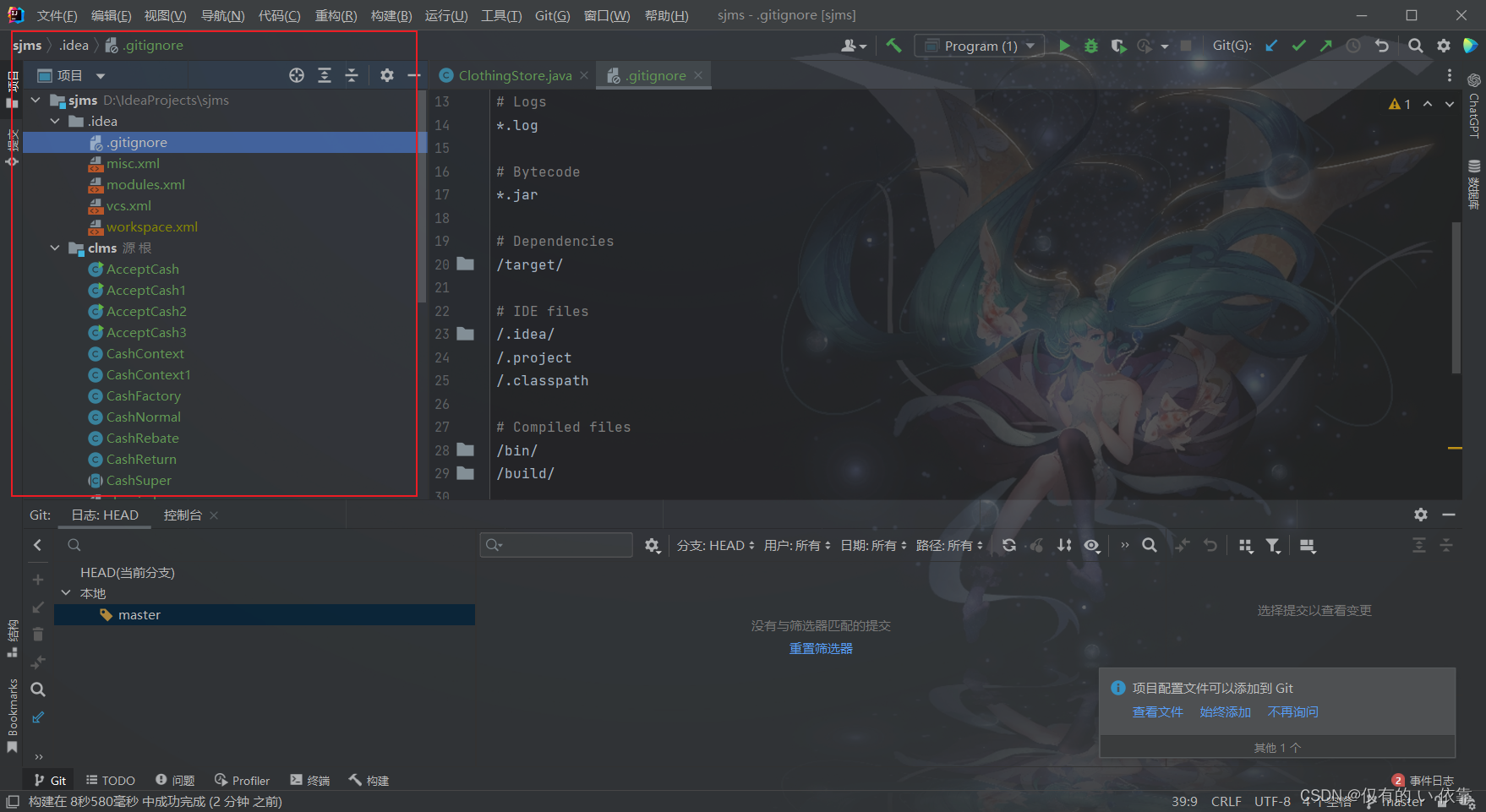
Task: Build the project with the hammer icon
Action: [x=893, y=46]
